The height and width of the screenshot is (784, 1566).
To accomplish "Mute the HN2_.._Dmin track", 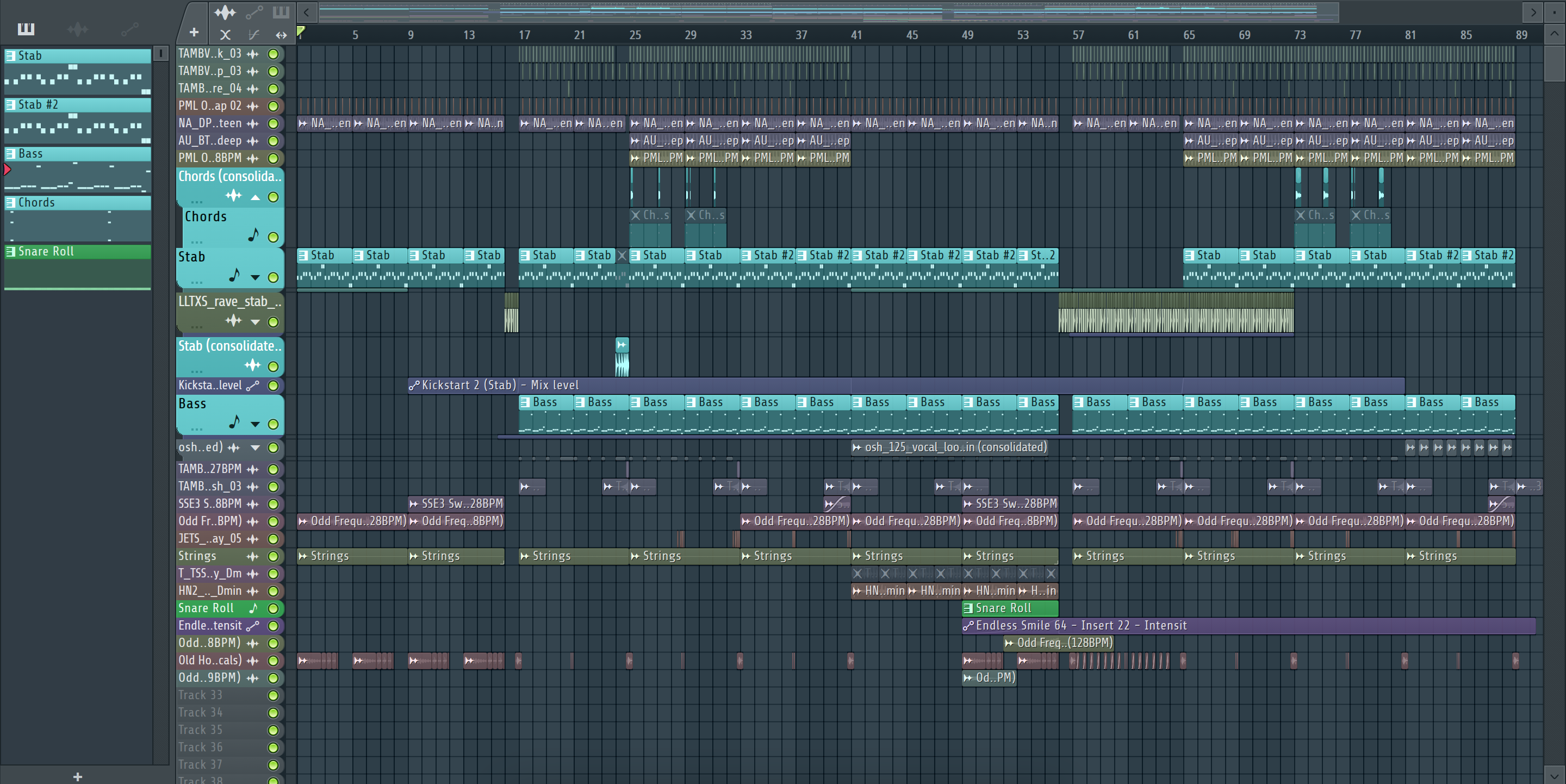I will [274, 591].
